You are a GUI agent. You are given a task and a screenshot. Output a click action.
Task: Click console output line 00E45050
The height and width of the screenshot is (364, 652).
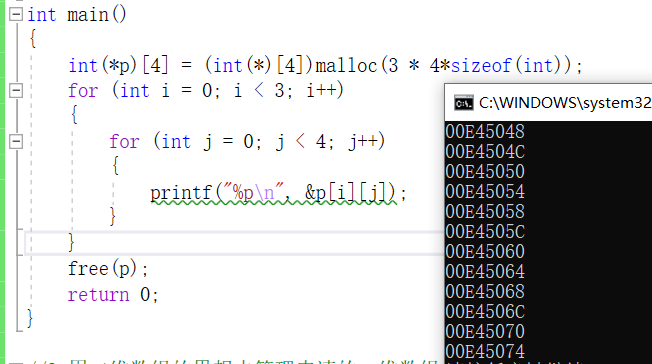(485, 171)
